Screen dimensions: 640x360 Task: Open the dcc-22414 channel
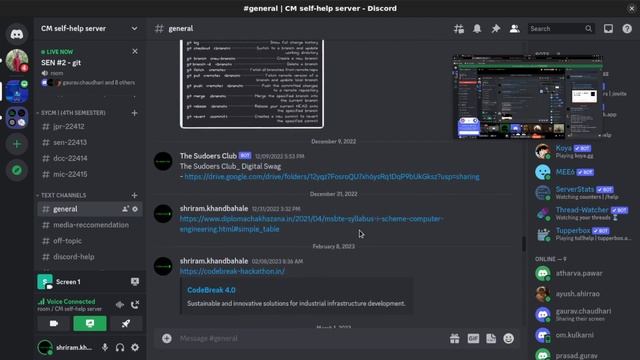(90, 158)
